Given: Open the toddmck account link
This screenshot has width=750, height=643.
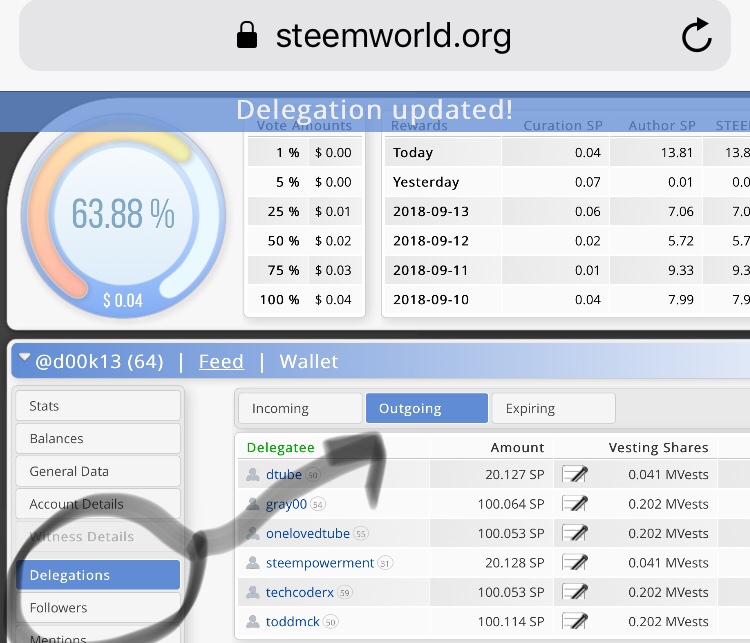Looking at the screenshot, I should (x=292, y=621).
